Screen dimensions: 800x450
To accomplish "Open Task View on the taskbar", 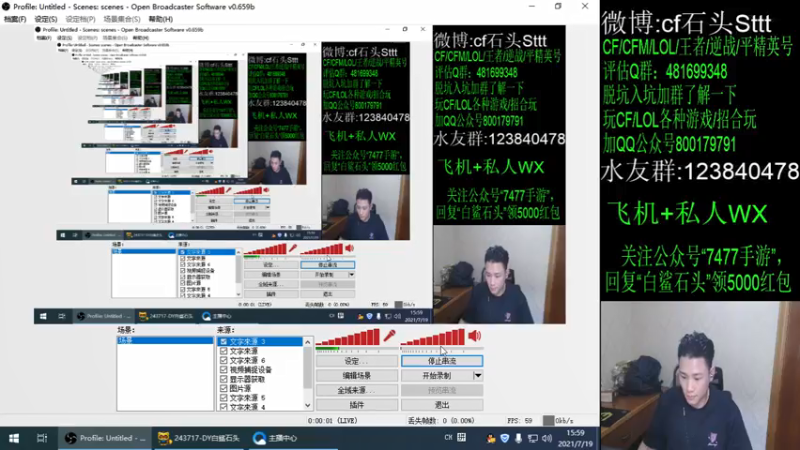I will pyautogui.click(x=42, y=438).
